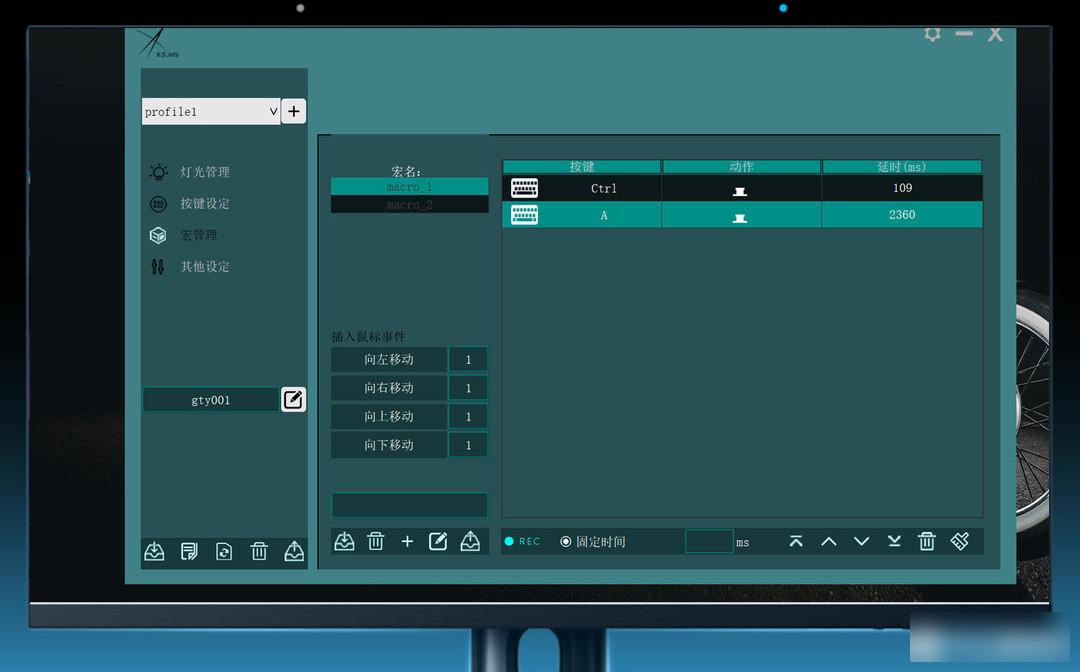This screenshot has width=1080, height=672.
Task: Add a new profile with plus button
Action: click(294, 112)
